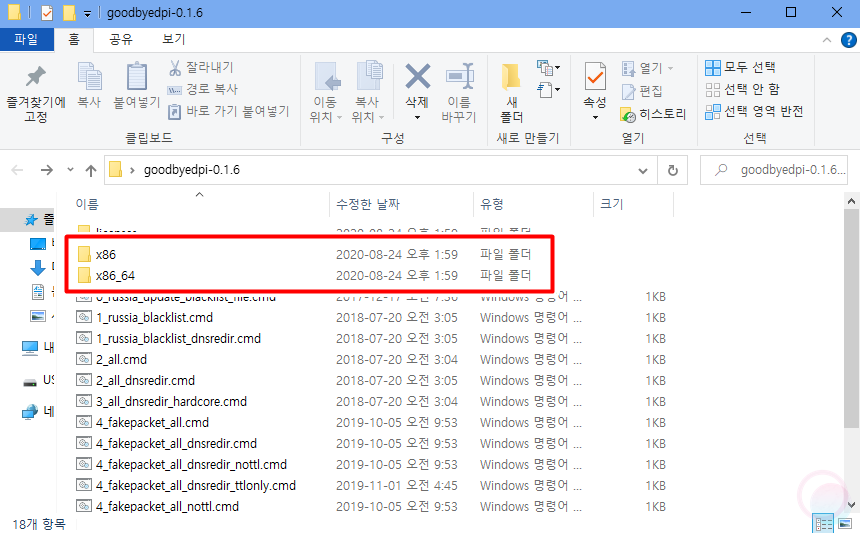Click Quick Access toolbar new folder icon

69,13
